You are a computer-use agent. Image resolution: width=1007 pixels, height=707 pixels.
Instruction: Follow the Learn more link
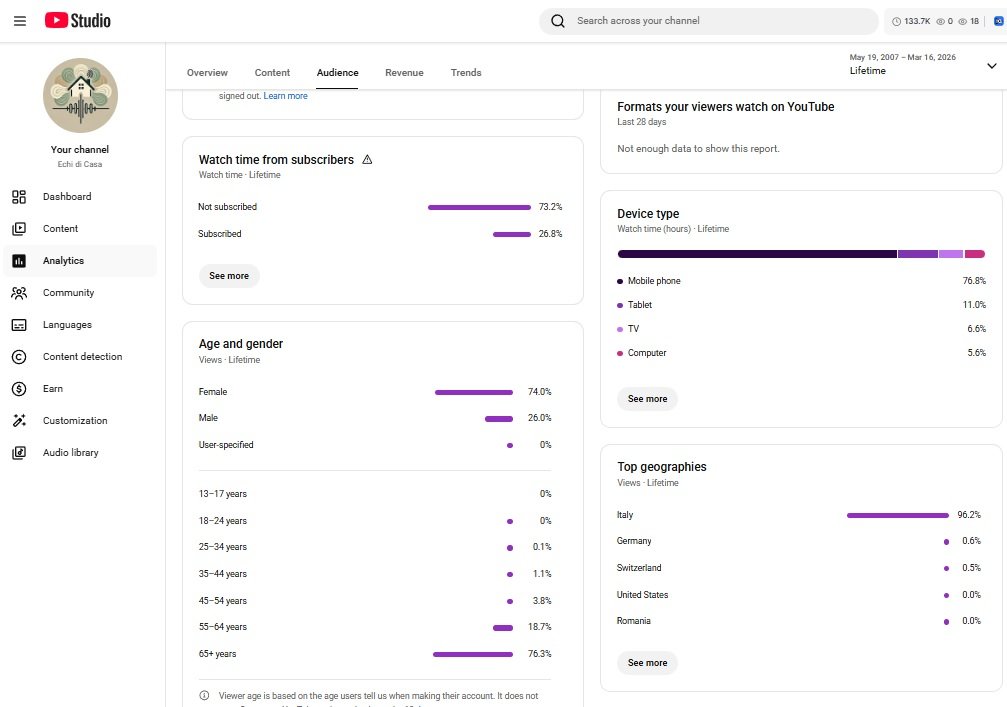[286, 96]
